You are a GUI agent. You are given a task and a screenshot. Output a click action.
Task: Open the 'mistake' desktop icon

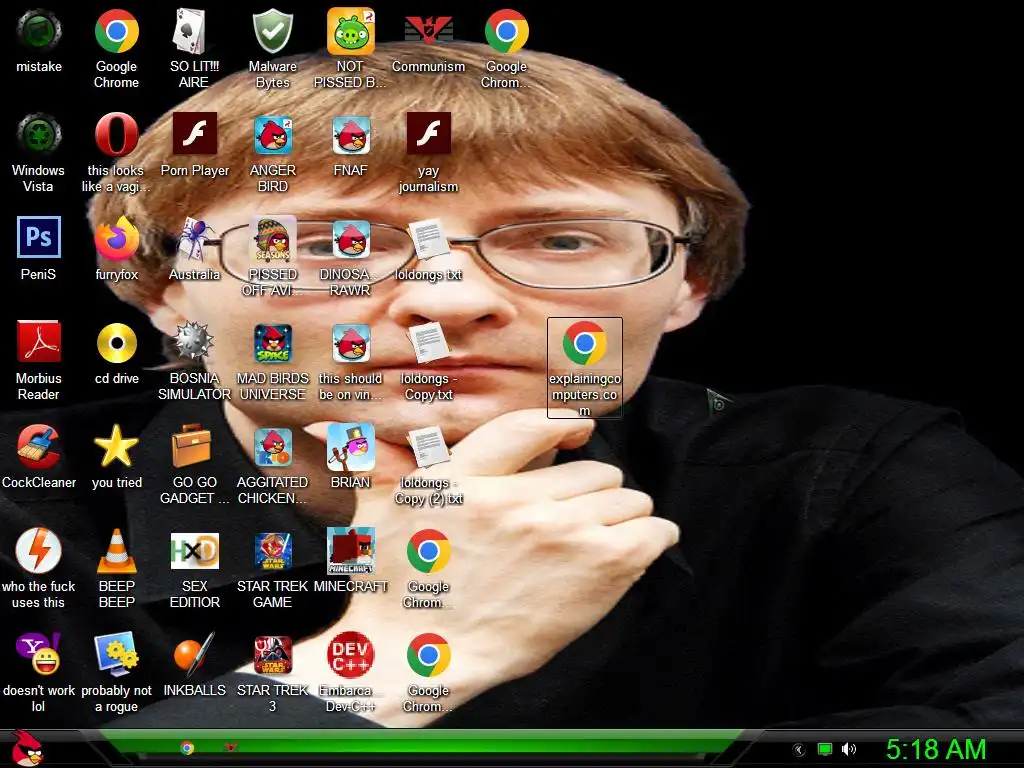point(39,33)
